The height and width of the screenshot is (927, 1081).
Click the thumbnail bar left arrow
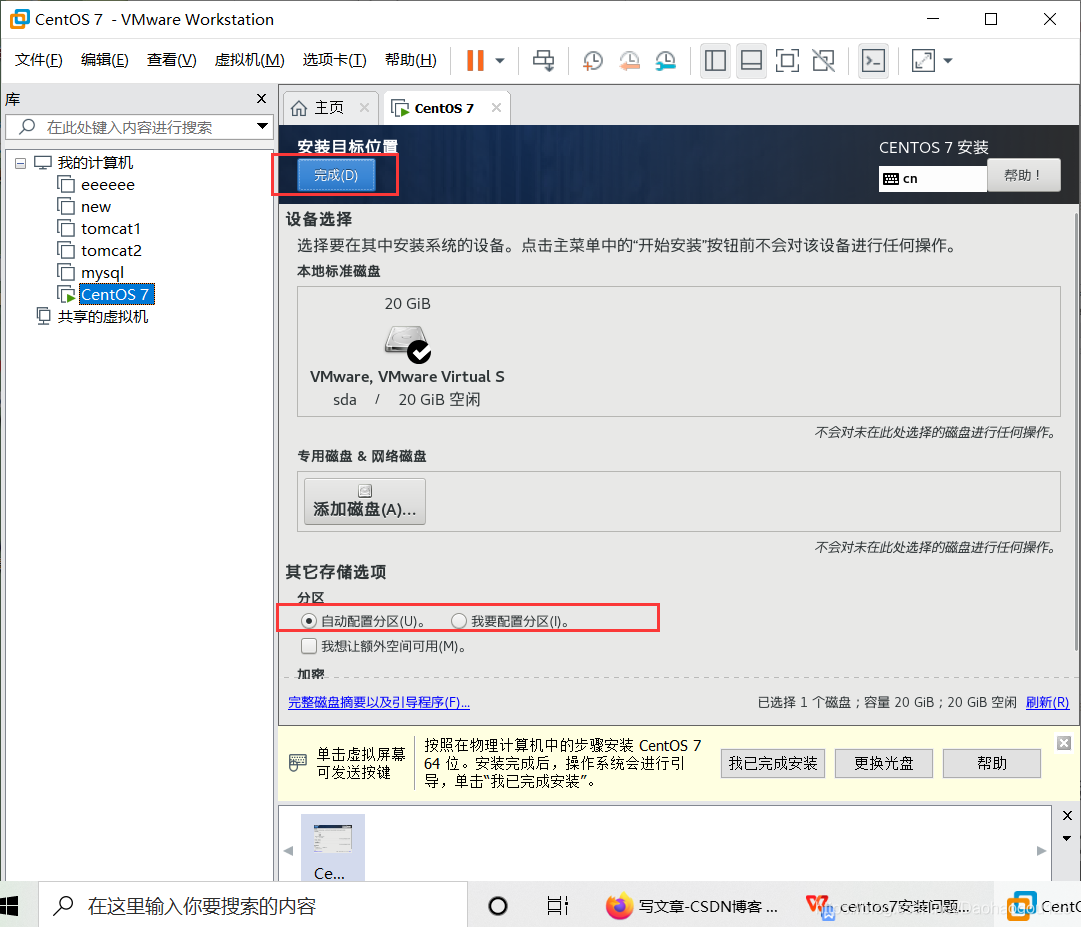288,851
